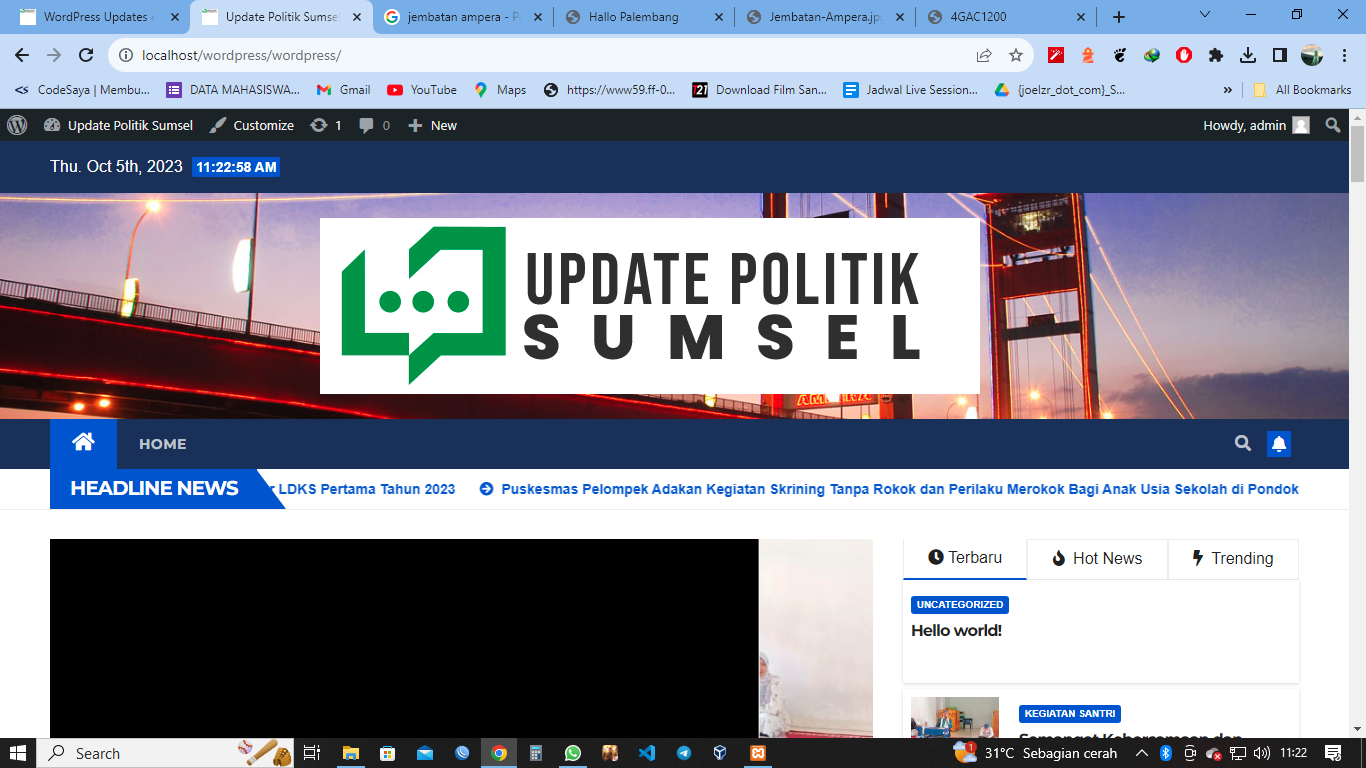1366x768 pixels.
Task: Open the Customize theme option
Action: pyautogui.click(x=252, y=125)
